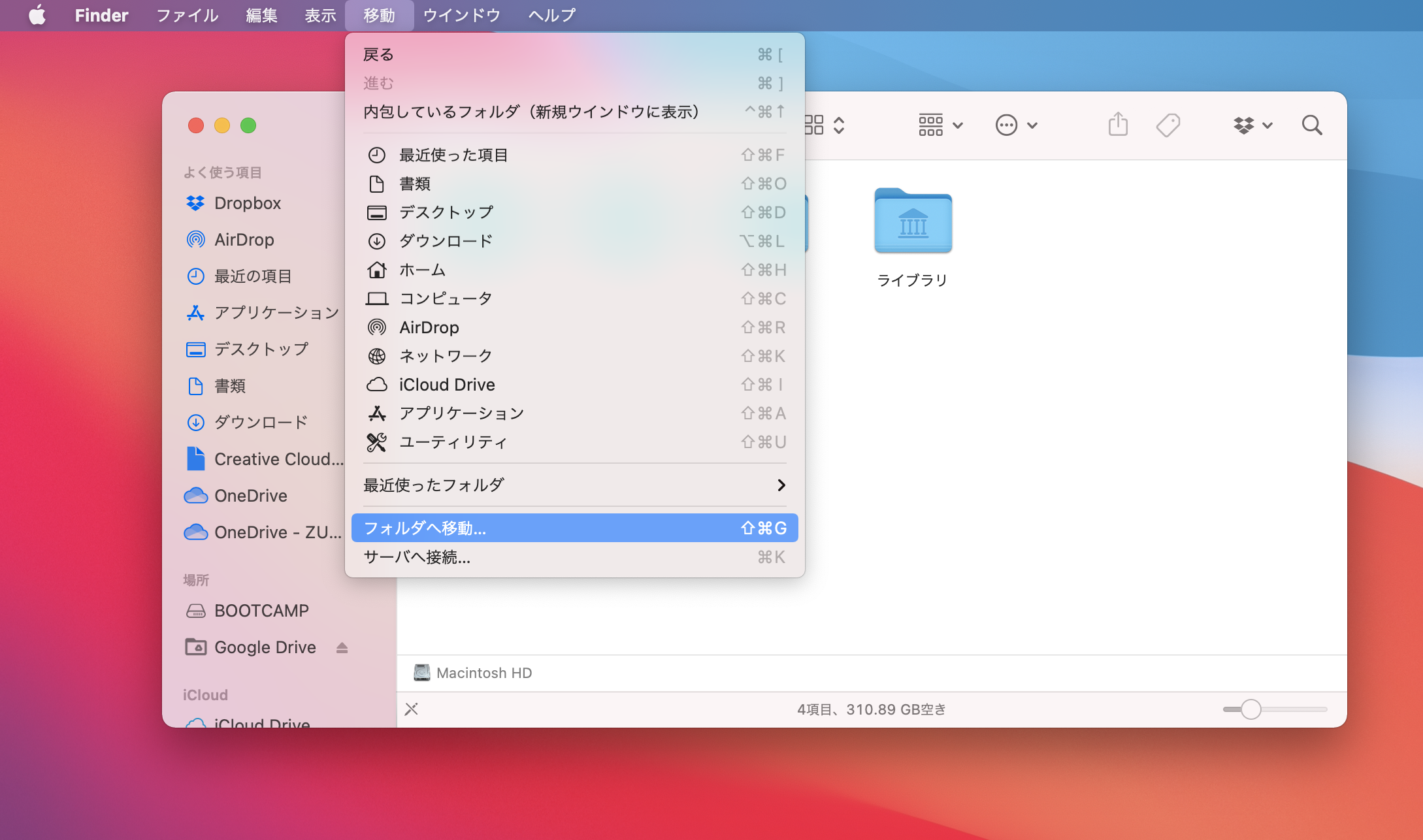Open the action ellipsis dropdown
This screenshot has height=840, width=1423.
[x=1016, y=125]
